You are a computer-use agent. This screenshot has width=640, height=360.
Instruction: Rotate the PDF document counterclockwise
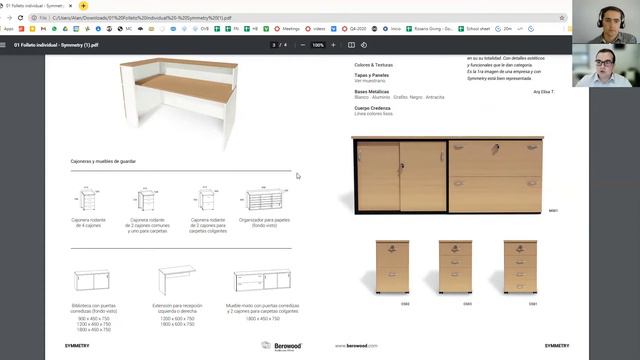(364, 45)
